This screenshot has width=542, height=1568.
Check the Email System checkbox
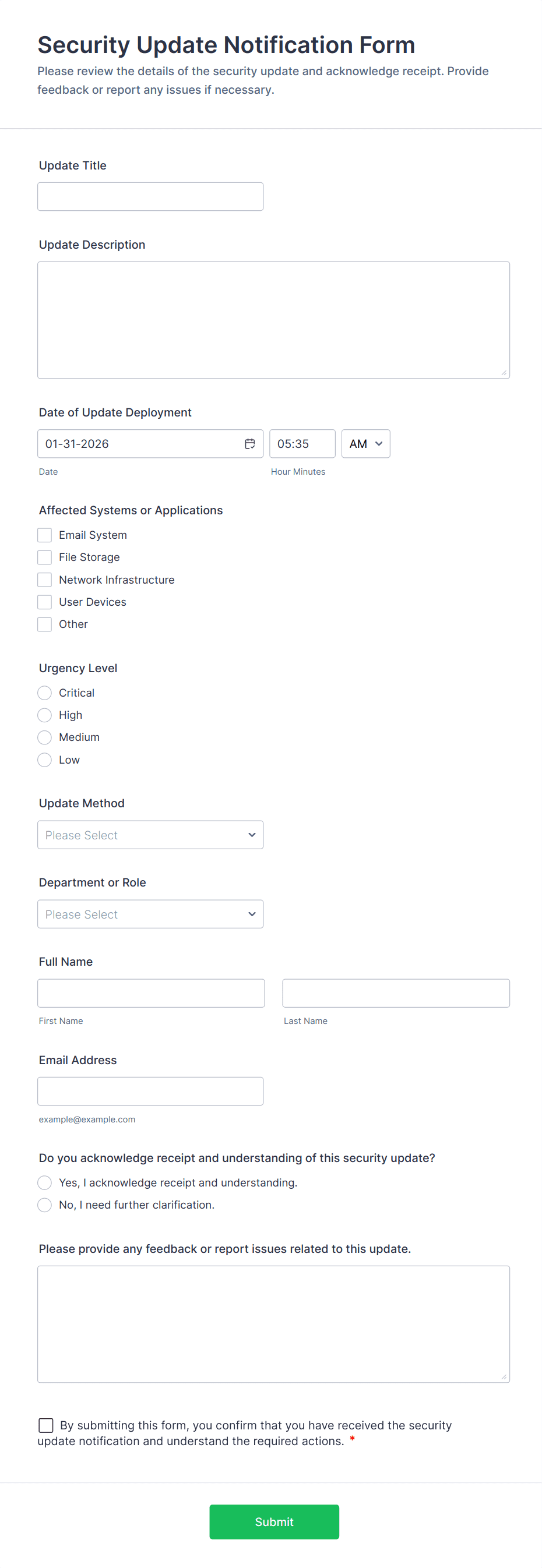coord(44,535)
